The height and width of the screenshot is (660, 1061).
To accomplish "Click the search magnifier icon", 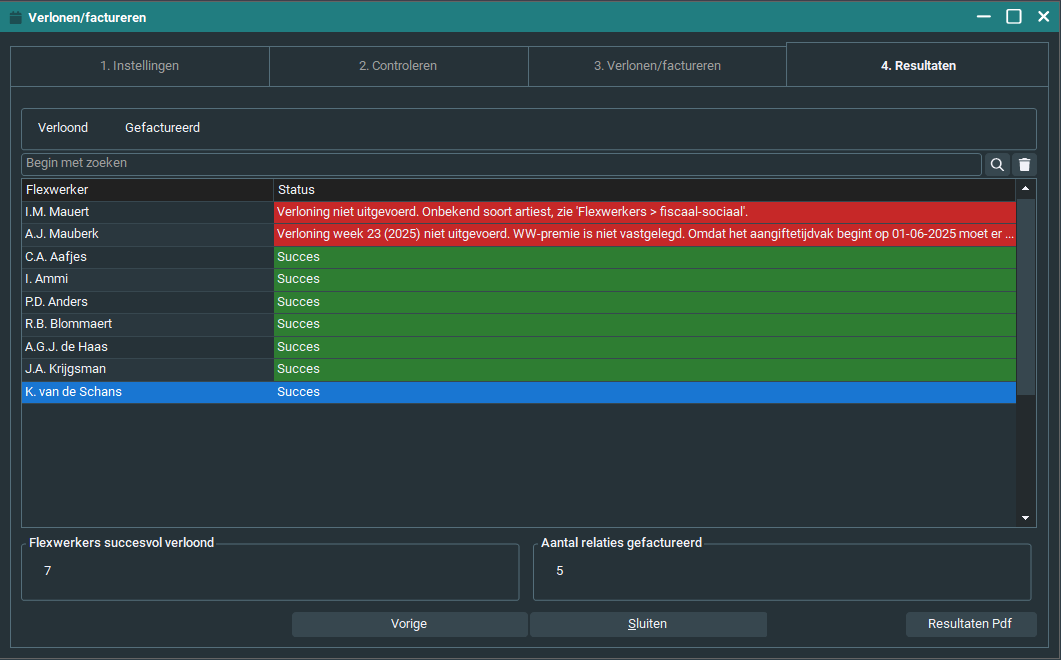I will point(997,165).
